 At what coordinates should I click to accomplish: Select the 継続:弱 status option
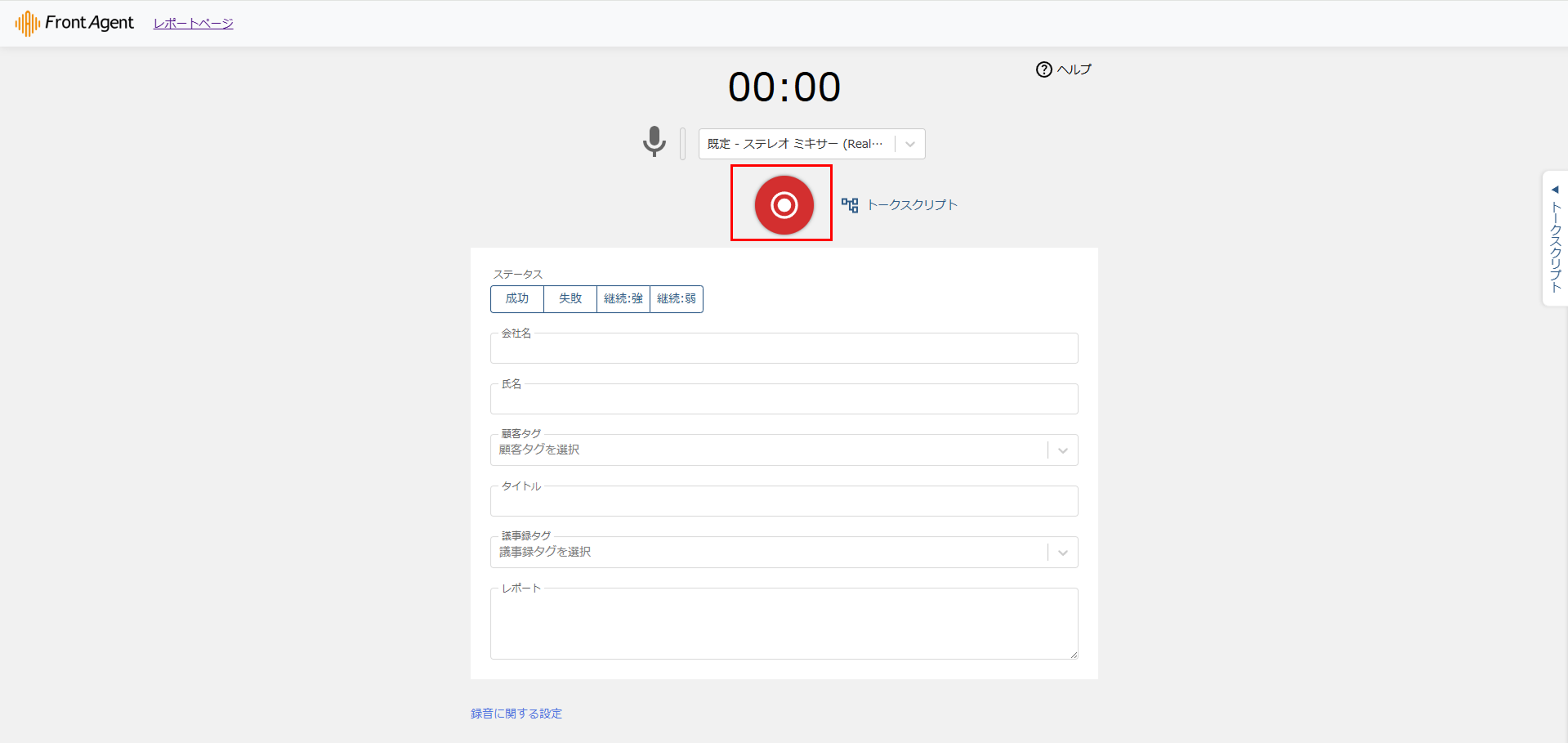pyautogui.click(x=677, y=299)
